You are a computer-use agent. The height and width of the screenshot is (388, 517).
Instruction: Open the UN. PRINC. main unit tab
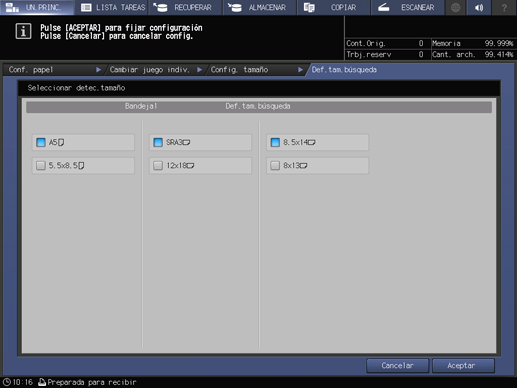tap(37, 7)
